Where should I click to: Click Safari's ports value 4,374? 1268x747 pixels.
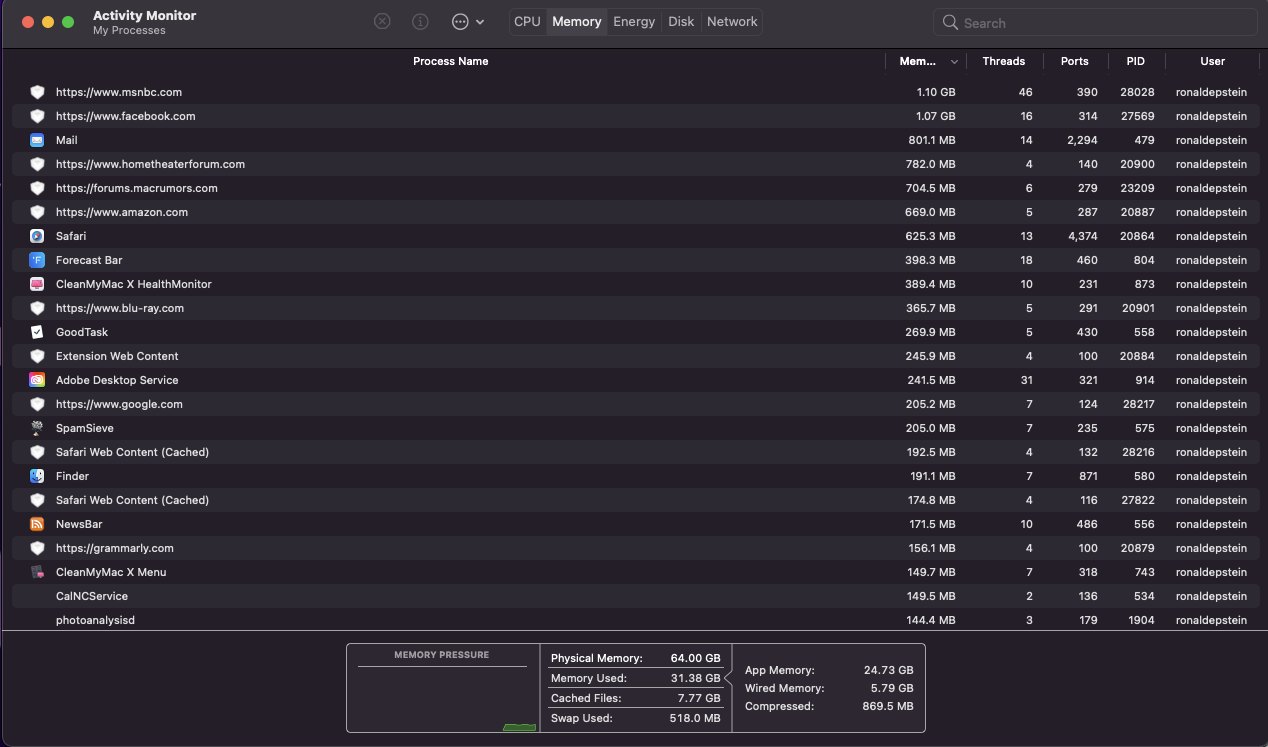click(x=1082, y=236)
